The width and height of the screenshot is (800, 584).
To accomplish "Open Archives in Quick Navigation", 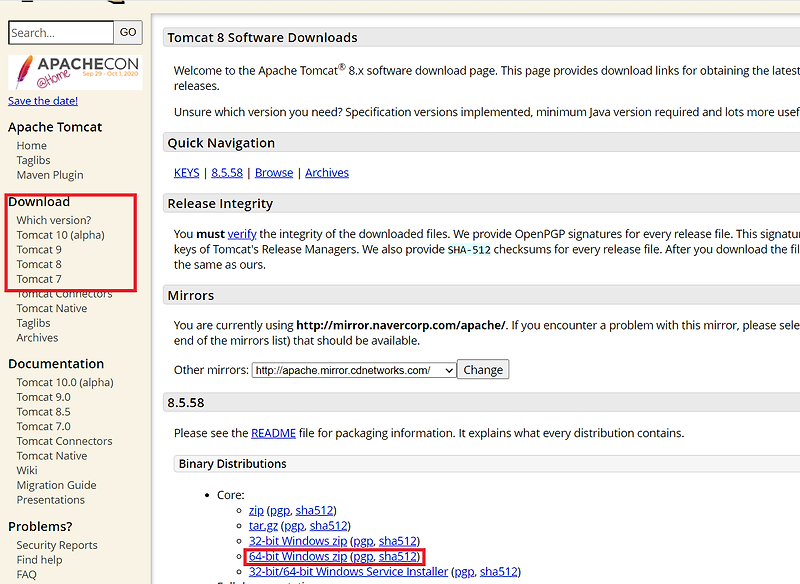I will 327,173.
